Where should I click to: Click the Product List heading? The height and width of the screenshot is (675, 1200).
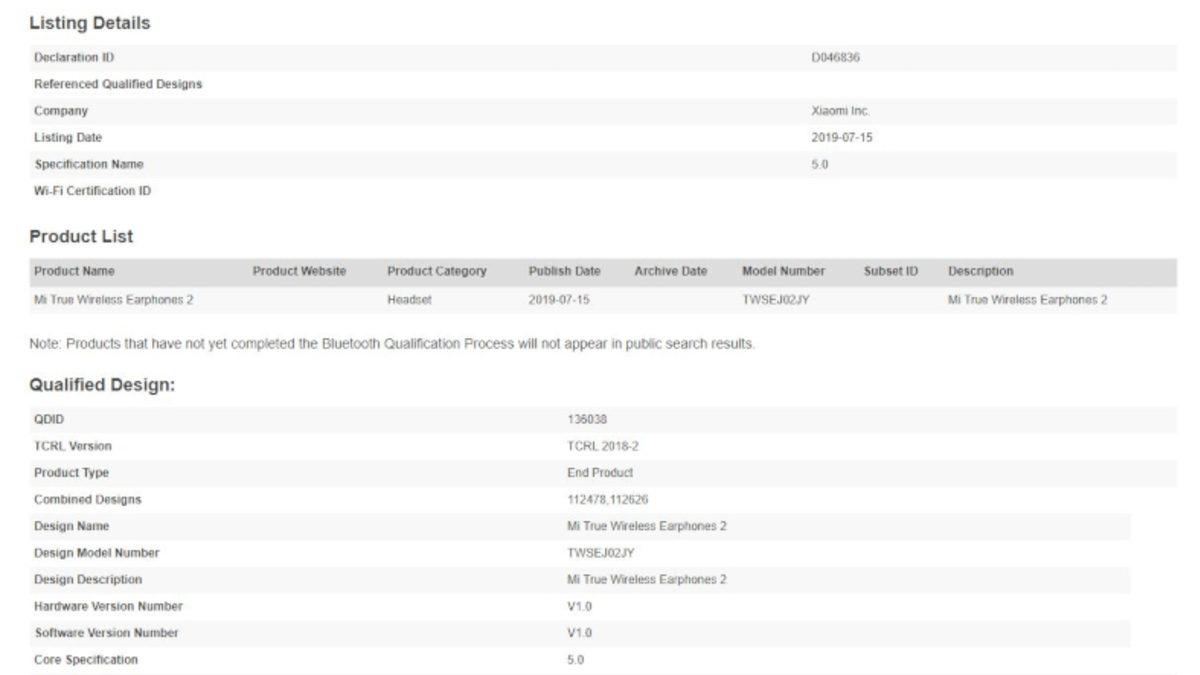(81, 237)
